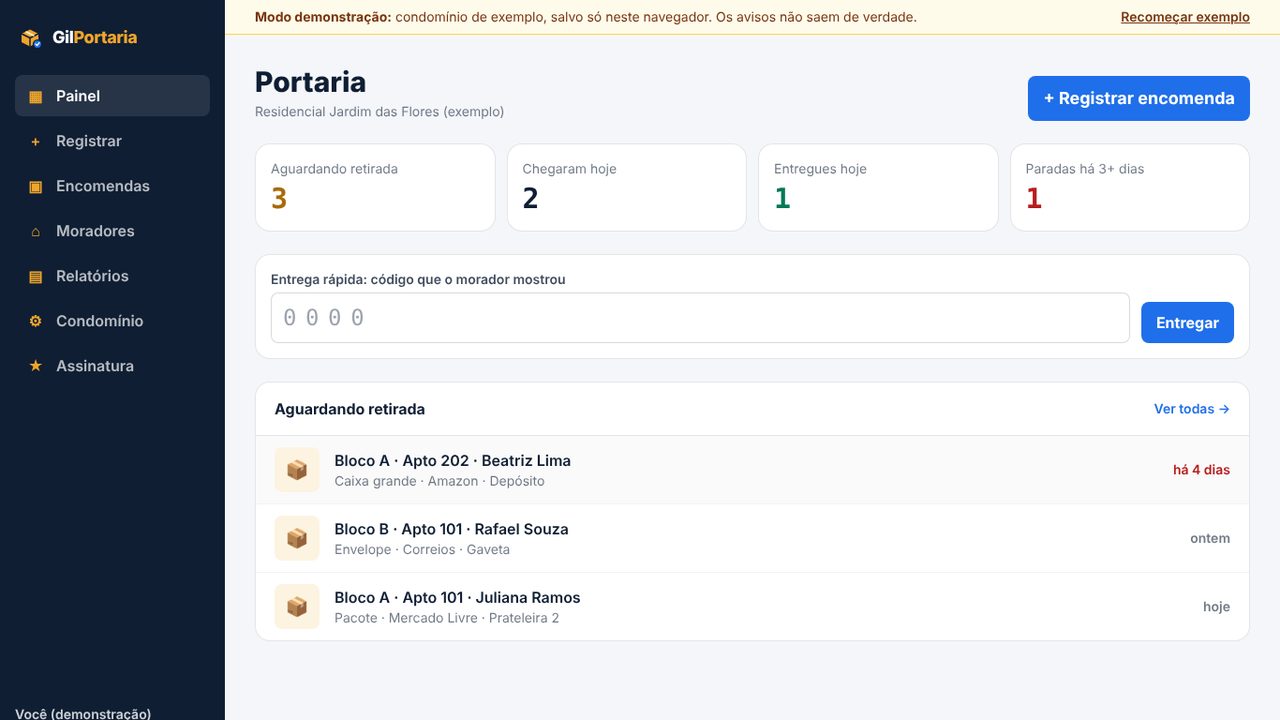Click the Recomeçar exemplo link

tap(1185, 17)
